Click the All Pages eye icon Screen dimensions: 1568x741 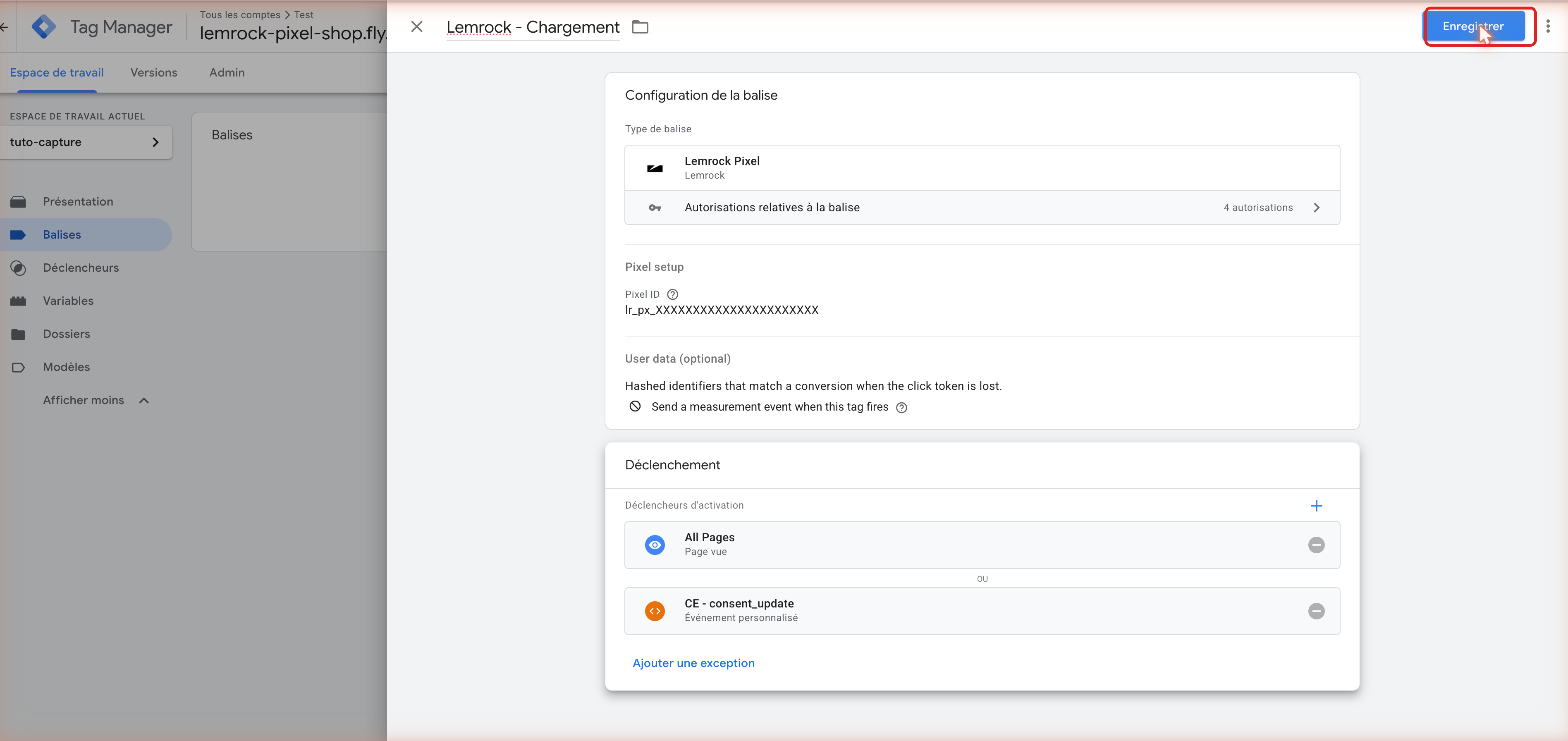654,545
